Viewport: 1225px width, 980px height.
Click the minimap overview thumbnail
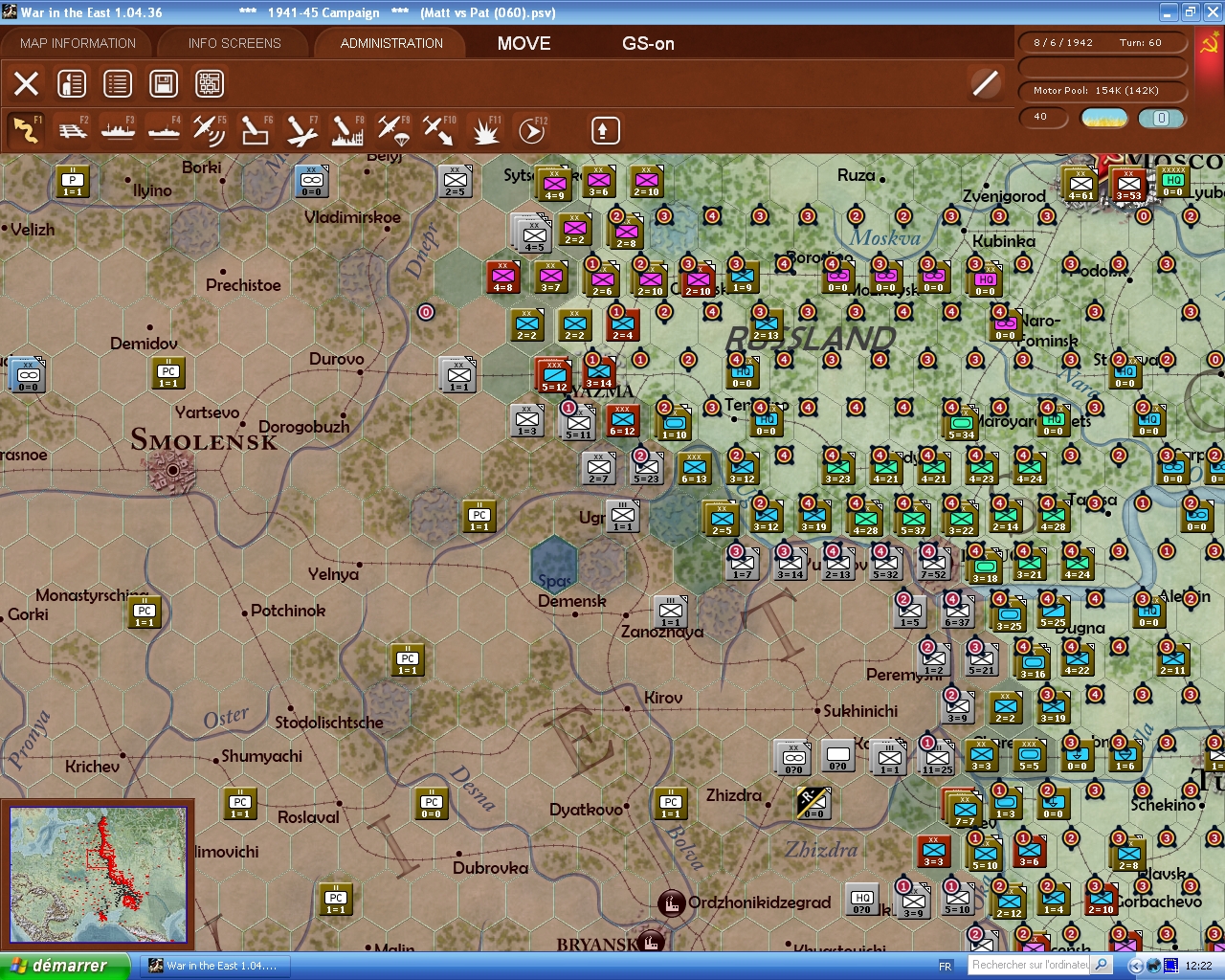[98, 875]
